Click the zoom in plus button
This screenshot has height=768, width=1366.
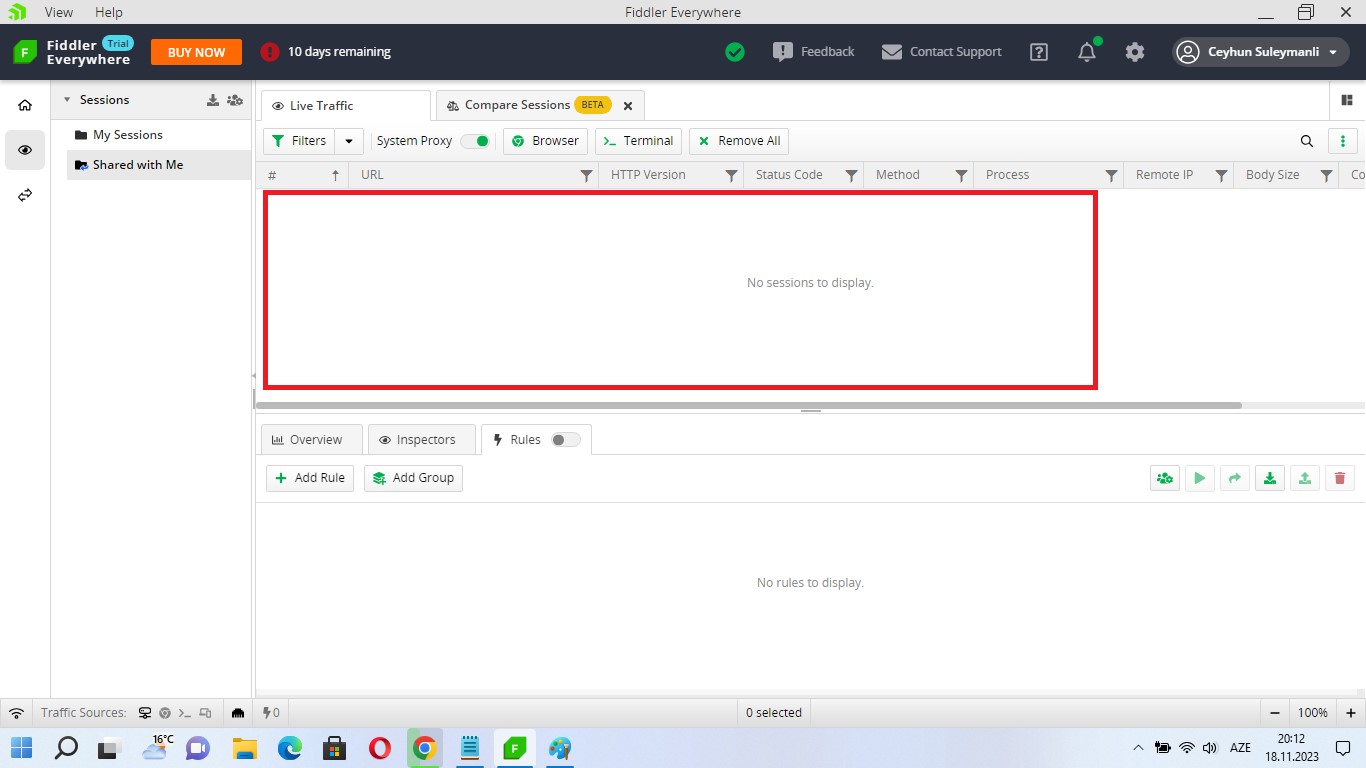click(1350, 713)
